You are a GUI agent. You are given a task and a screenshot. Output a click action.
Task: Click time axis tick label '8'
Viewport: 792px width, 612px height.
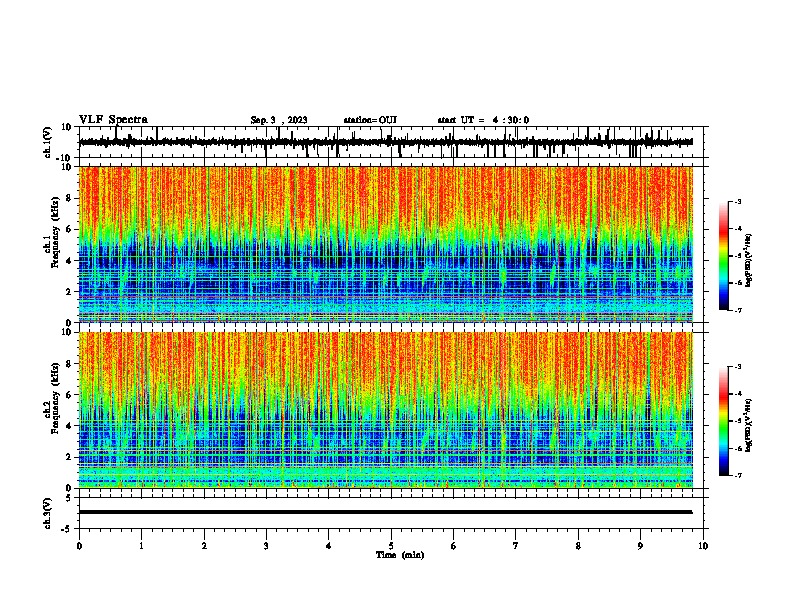(x=578, y=546)
